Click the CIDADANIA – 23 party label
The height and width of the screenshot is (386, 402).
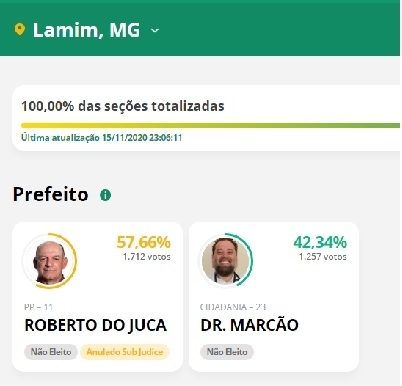pyautogui.click(x=233, y=307)
